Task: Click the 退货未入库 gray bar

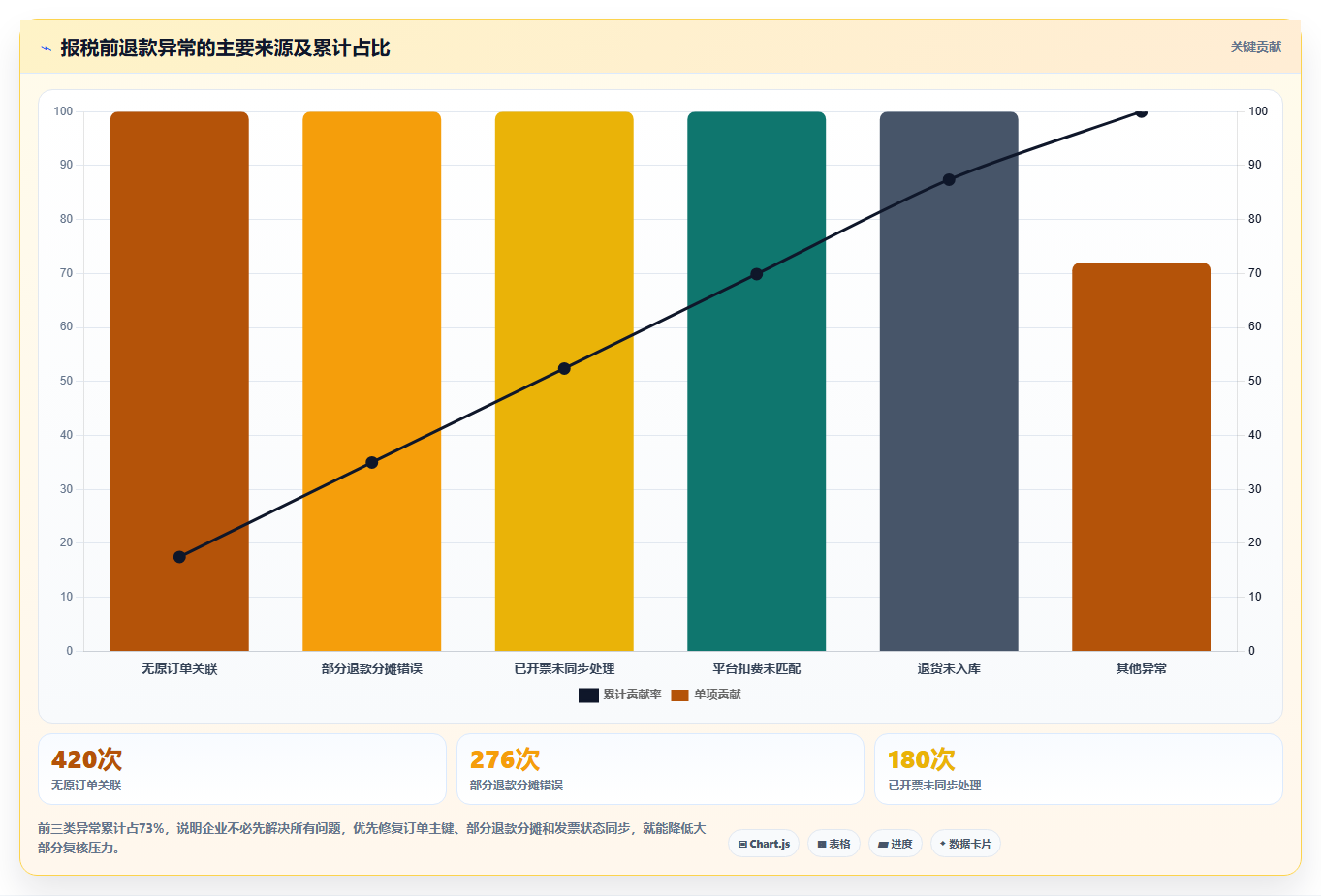Action: [x=949, y=382]
